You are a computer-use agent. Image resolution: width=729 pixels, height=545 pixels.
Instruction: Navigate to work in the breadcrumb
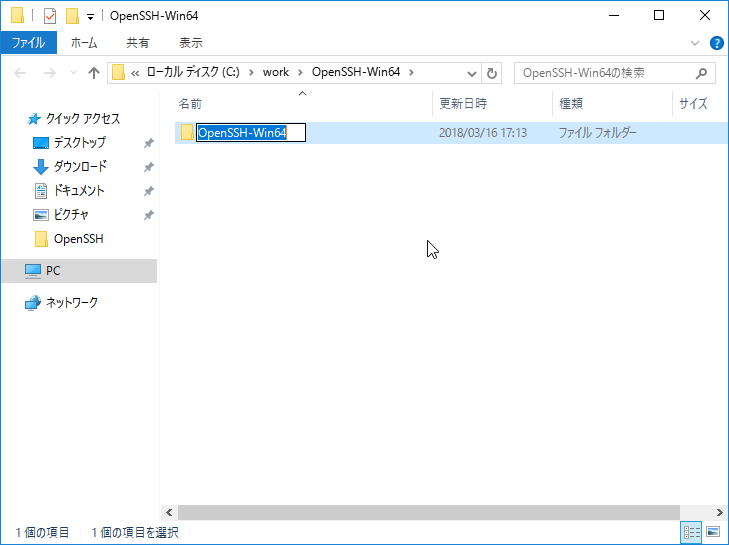(x=276, y=72)
